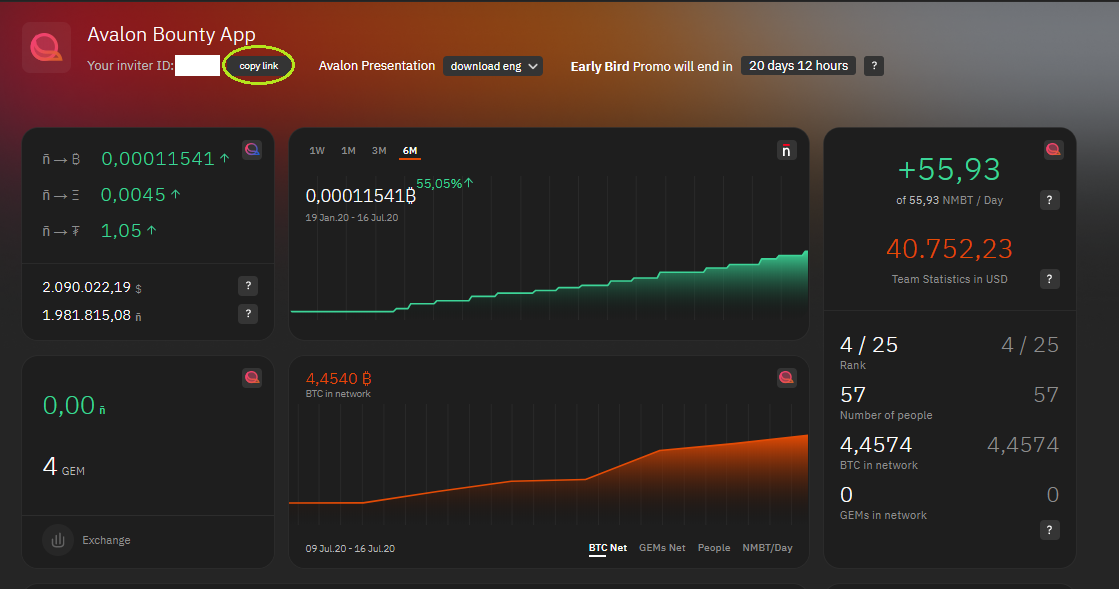Click the GEMs in network label
Viewport: 1119px width, 589px height.
tap(883, 515)
